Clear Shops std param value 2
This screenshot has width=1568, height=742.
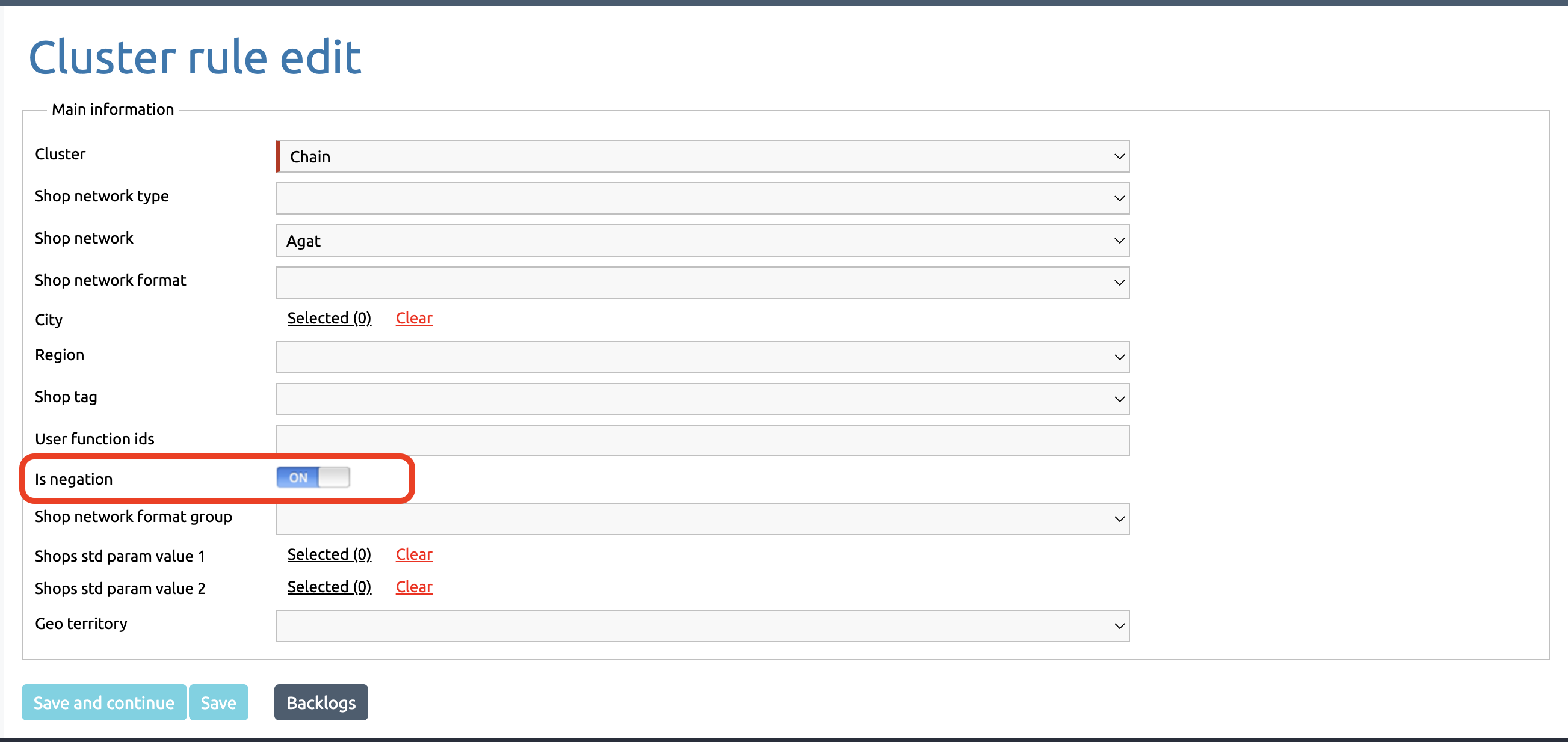coord(414,587)
